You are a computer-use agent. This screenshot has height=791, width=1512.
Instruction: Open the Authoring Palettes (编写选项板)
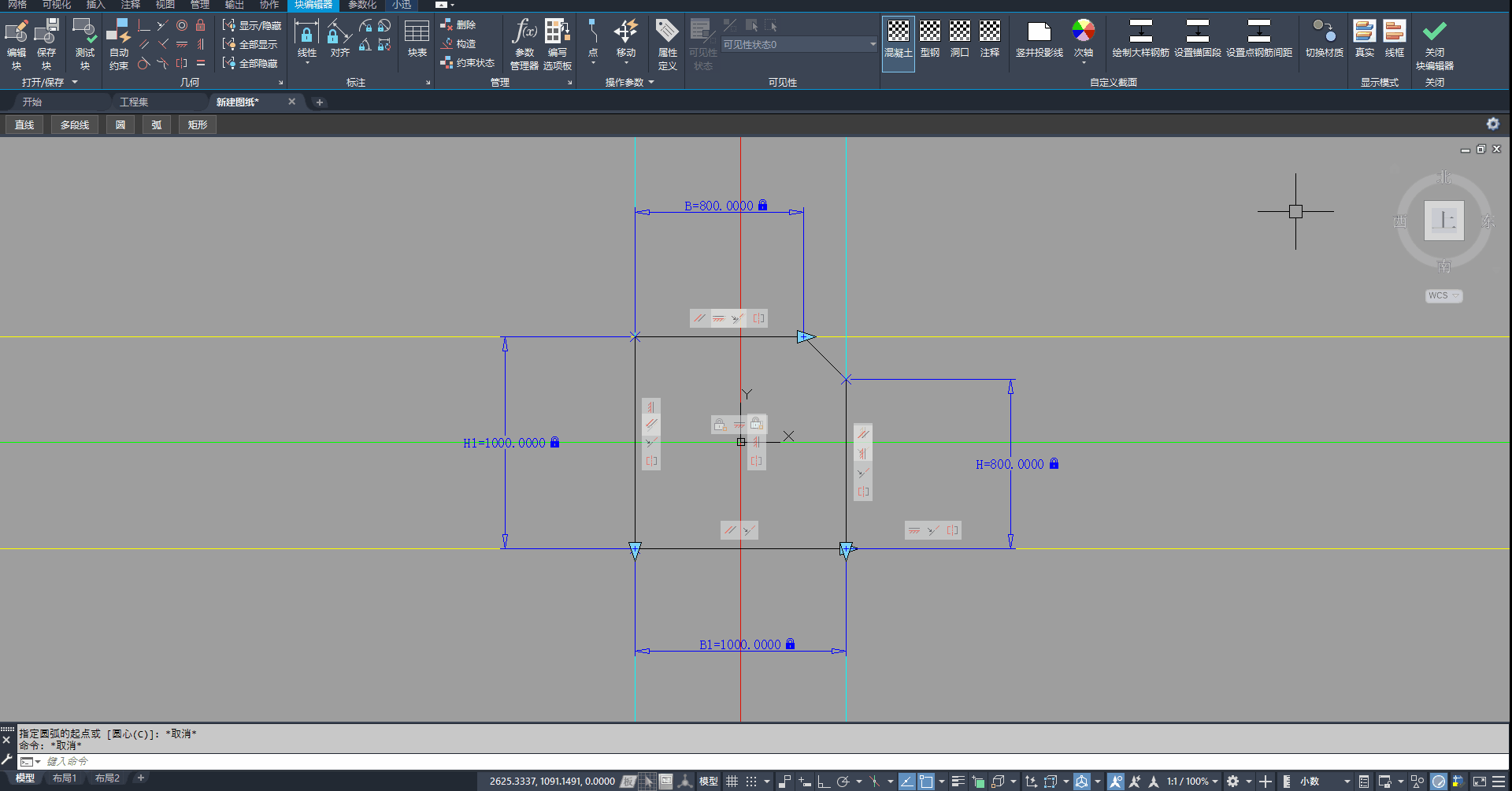[558, 44]
